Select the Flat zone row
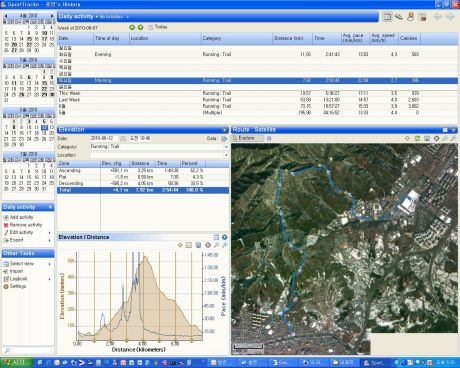 [143, 177]
